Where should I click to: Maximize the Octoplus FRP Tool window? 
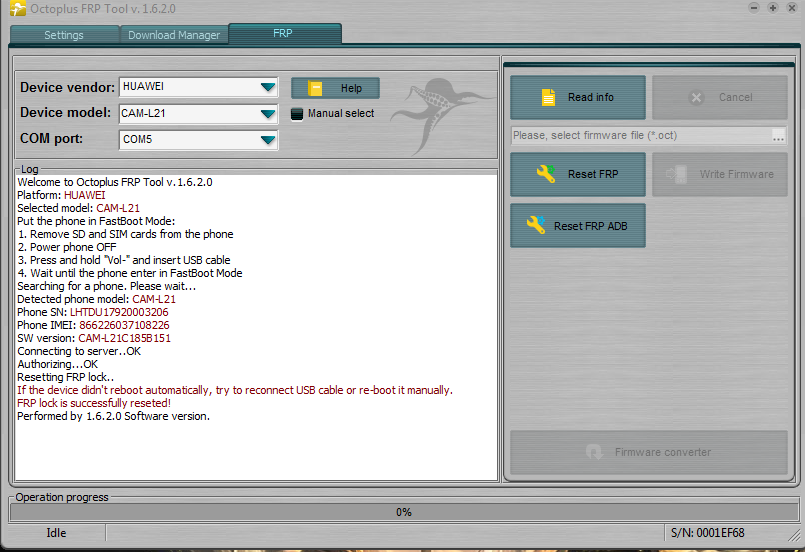click(773, 8)
